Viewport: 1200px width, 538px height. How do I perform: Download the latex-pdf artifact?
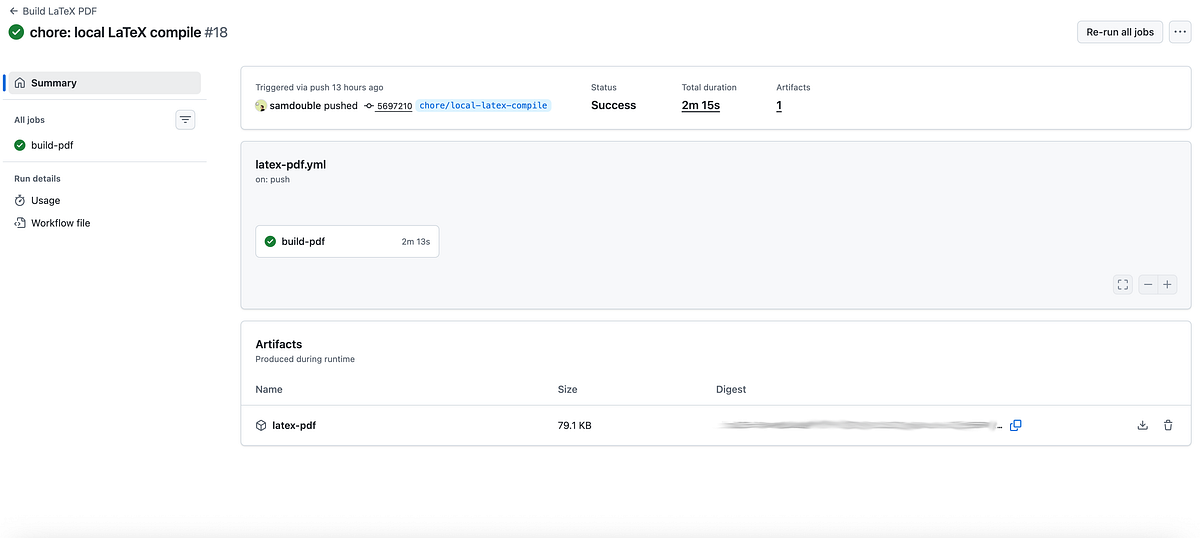pos(1143,425)
